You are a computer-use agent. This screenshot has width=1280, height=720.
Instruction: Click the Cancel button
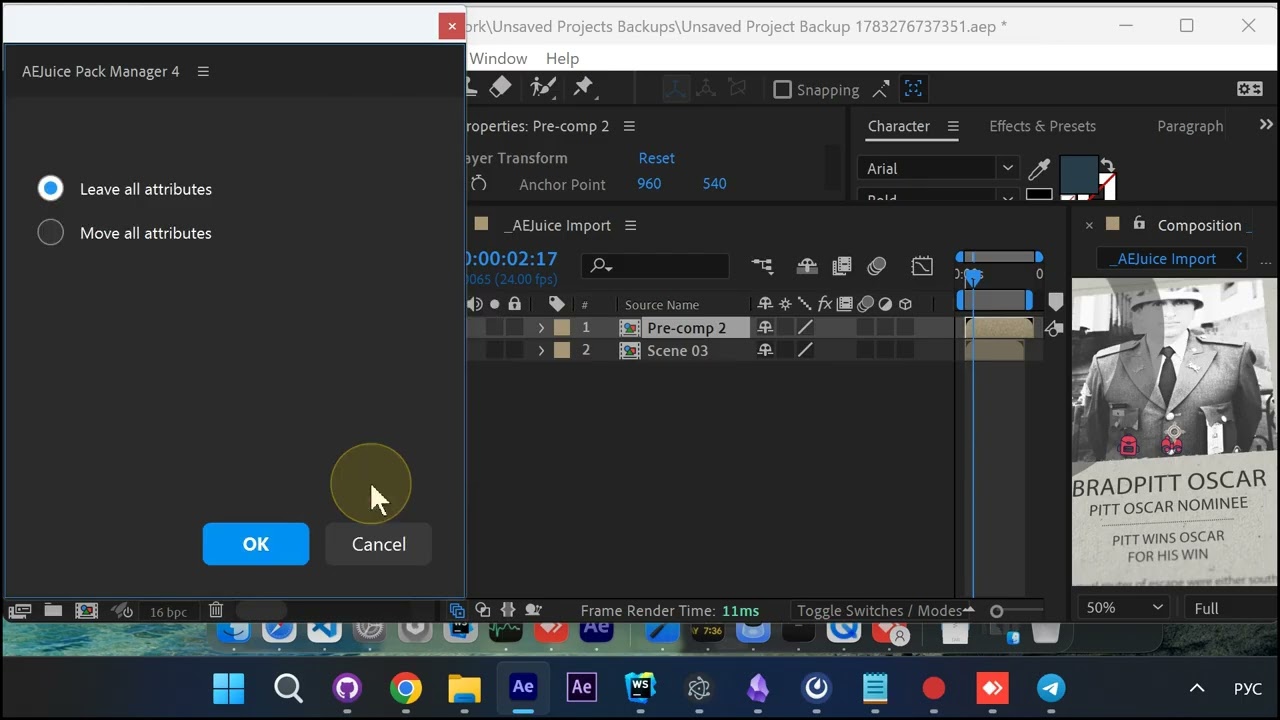pyautogui.click(x=378, y=544)
